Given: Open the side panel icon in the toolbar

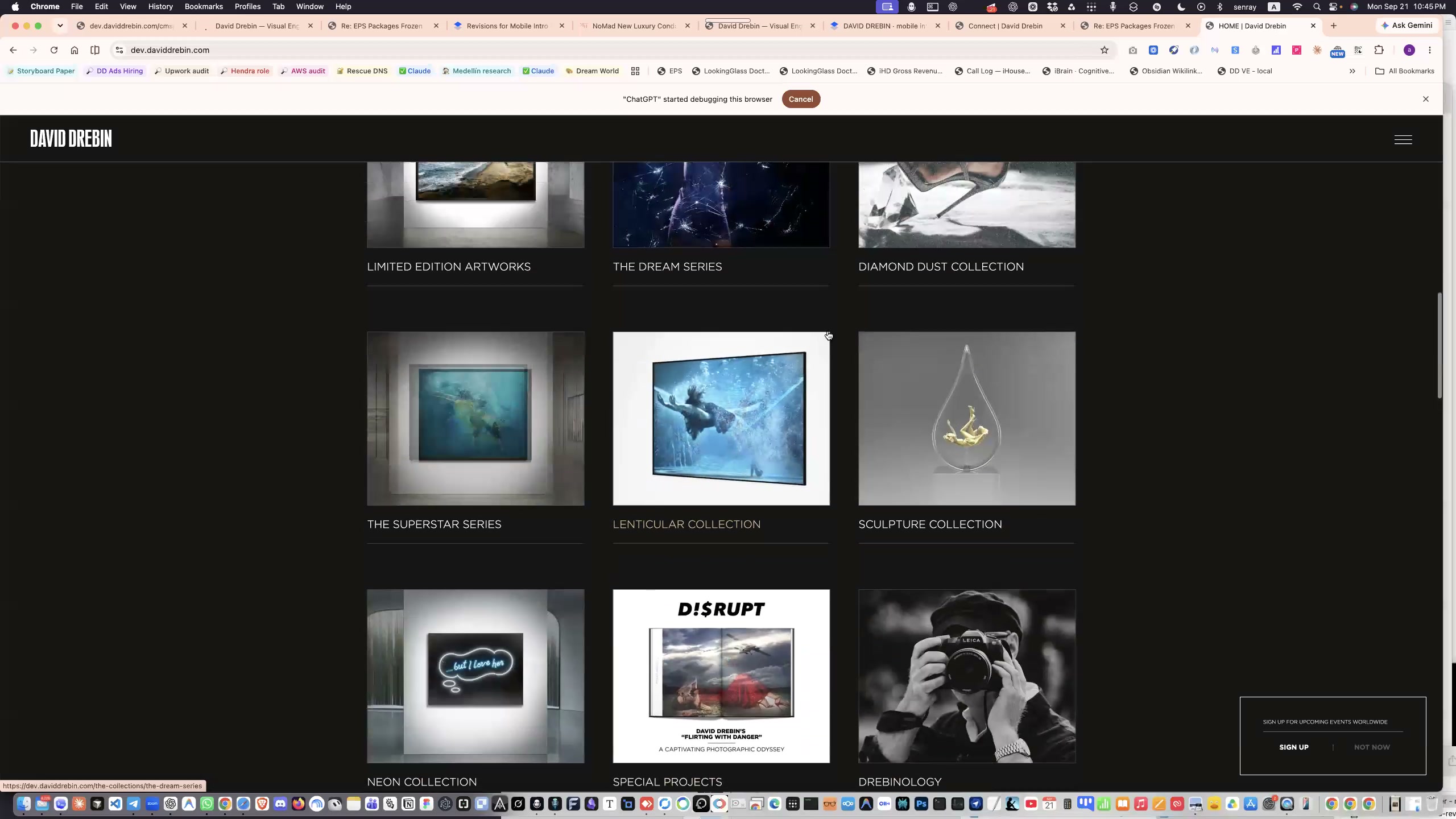Looking at the screenshot, I should (x=95, y=50).
